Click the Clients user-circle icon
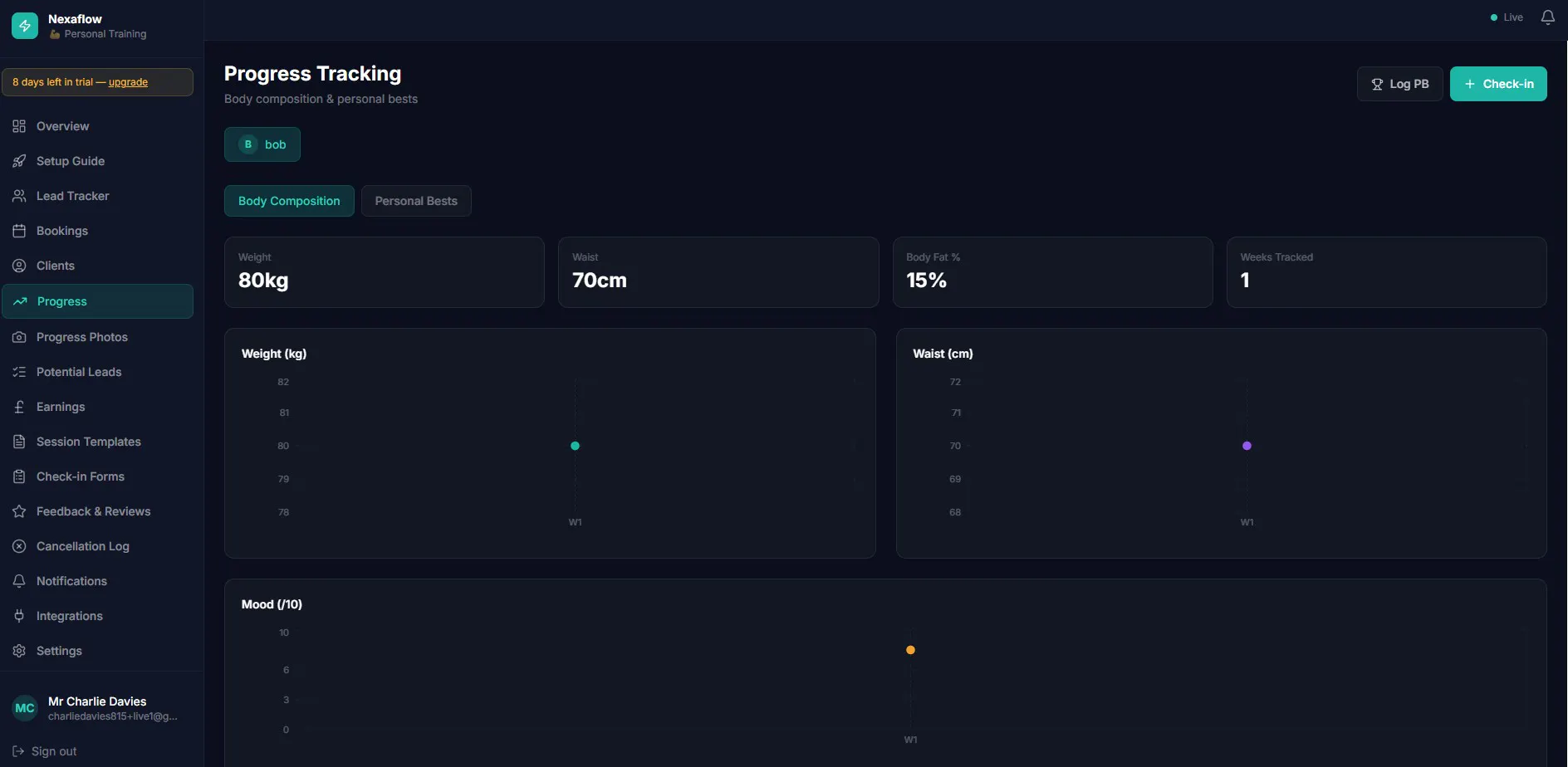This screenshot has width=1568, height=767. pyautogui.click(x=19, y=266)
